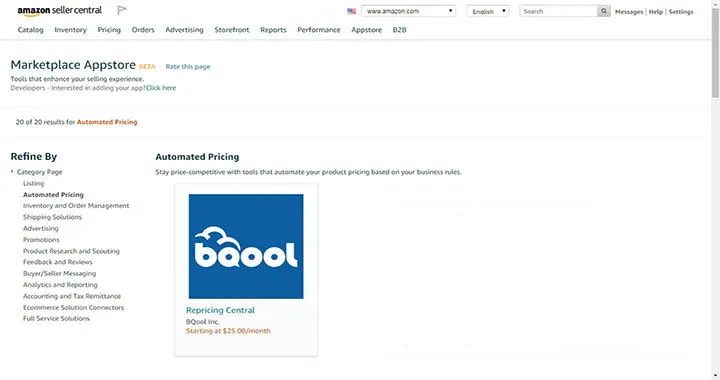Click the search magnifier button
Viewport: 720px width, 380px height.
click(x=604, y=11)
